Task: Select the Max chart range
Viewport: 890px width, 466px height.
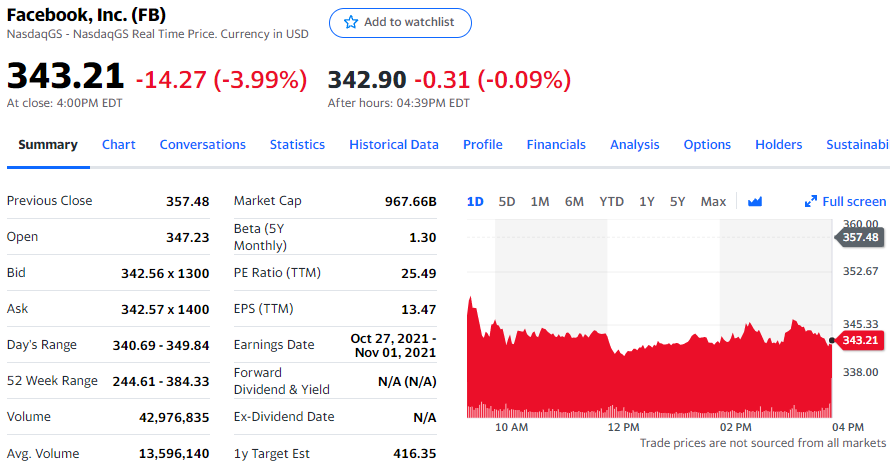Action: click(713, 201)
